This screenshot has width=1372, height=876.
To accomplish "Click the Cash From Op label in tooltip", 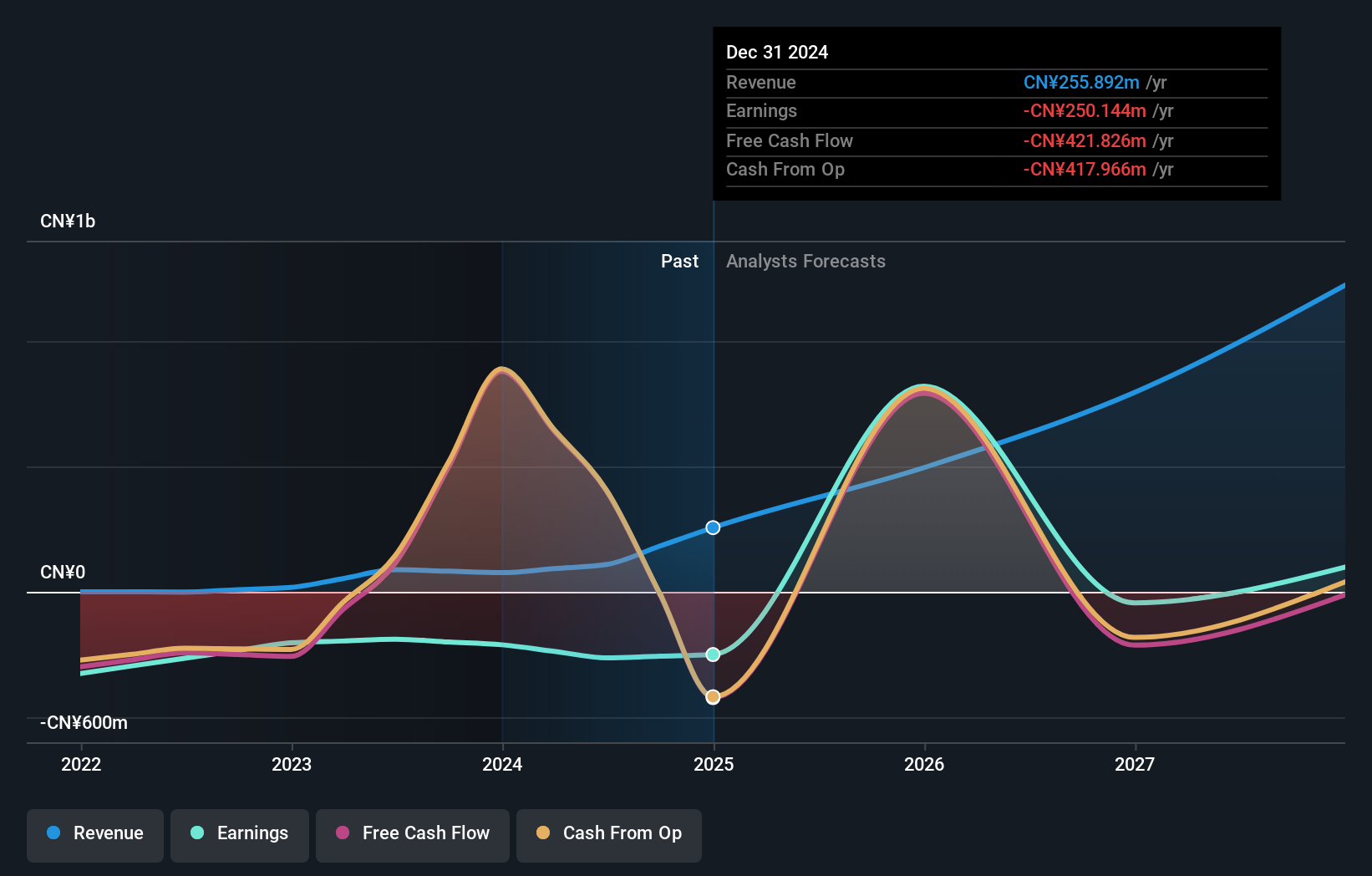I will (x=785, y=170).
